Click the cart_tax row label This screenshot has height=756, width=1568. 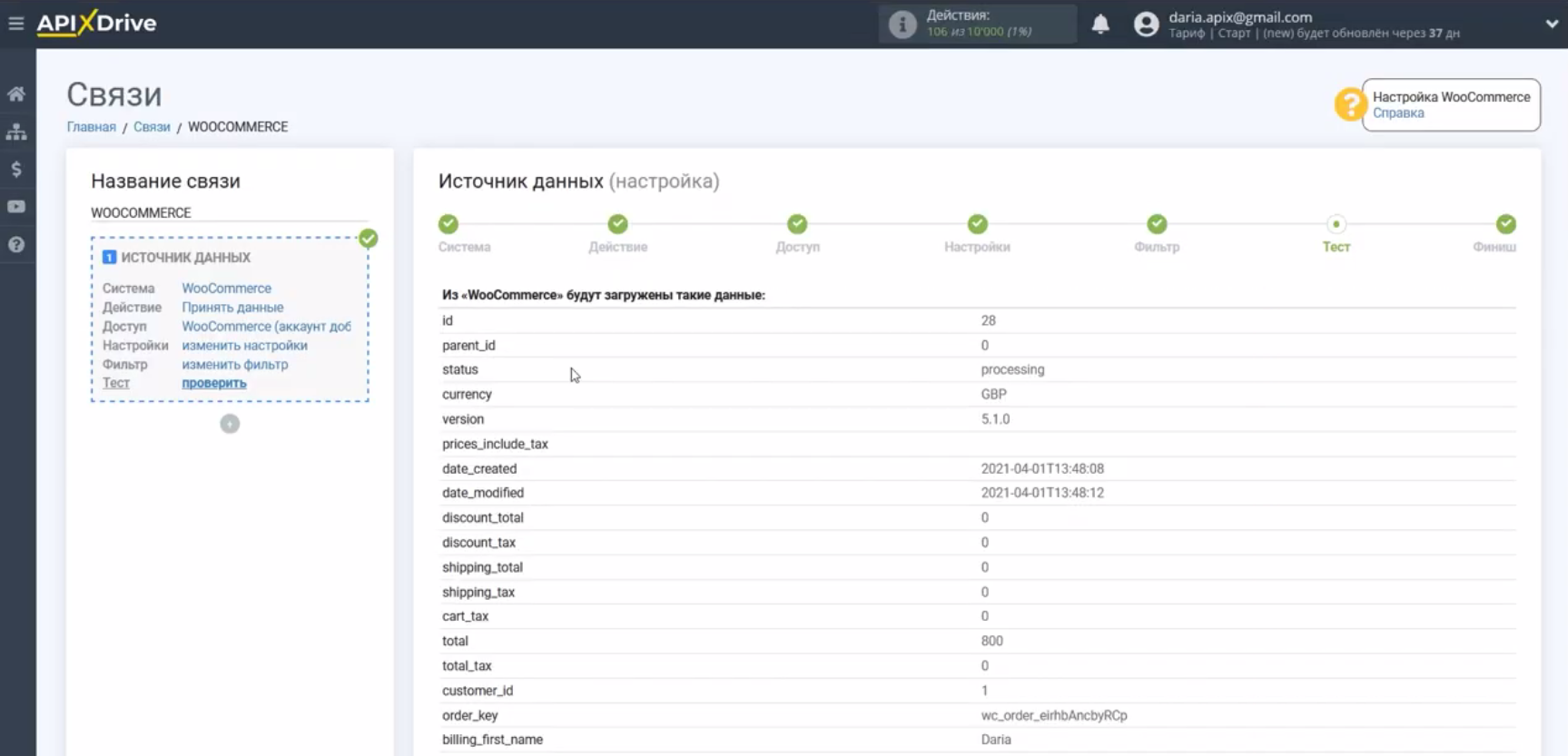[465, 616]
